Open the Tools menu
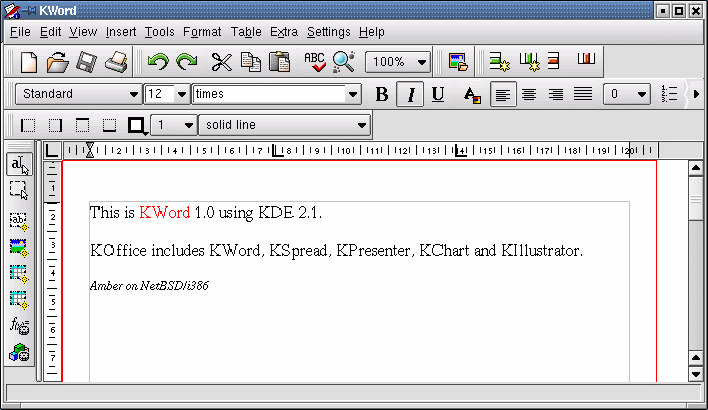 coord(159,32)
